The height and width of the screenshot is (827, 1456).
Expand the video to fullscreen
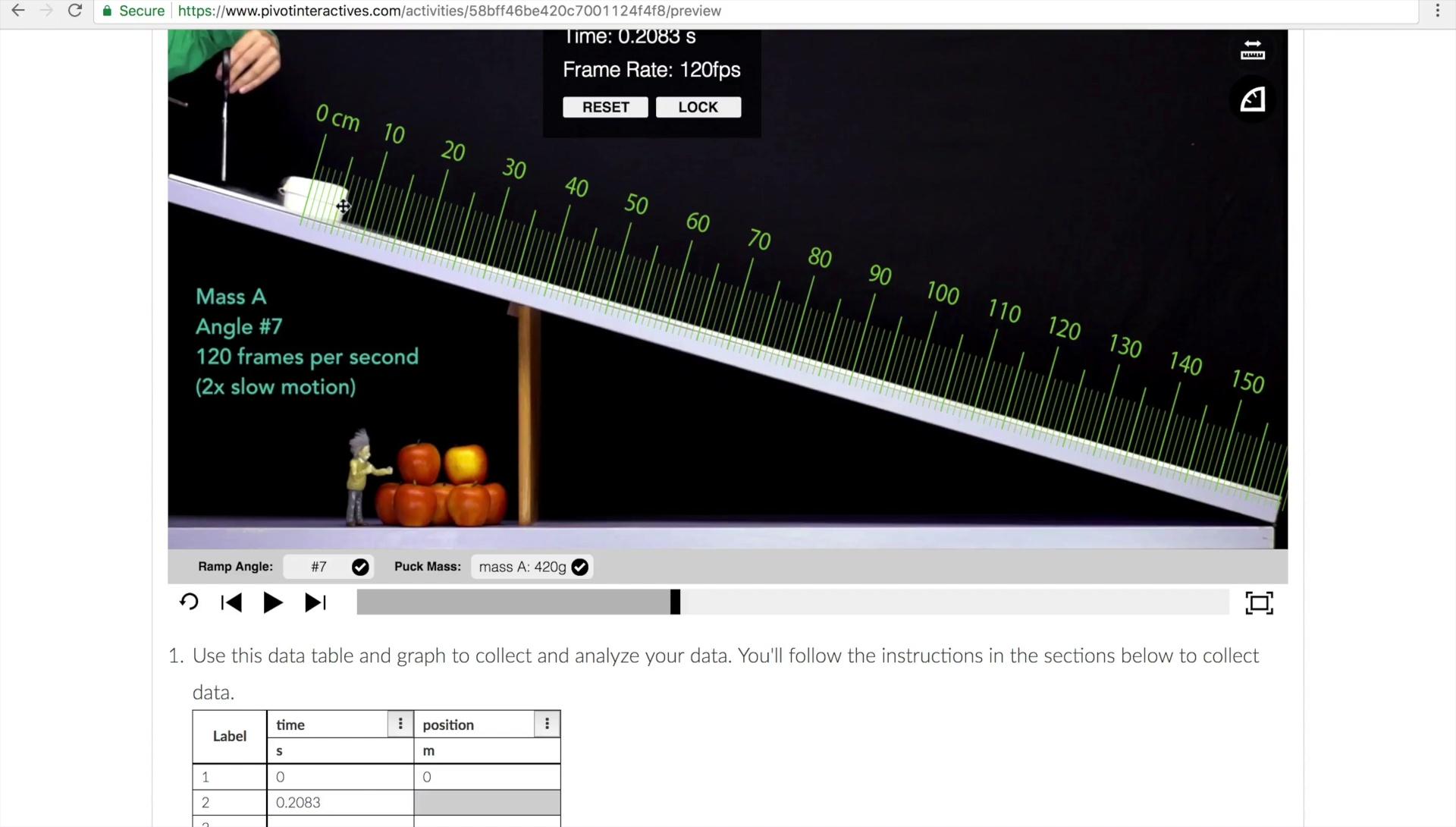(1258, 602)
